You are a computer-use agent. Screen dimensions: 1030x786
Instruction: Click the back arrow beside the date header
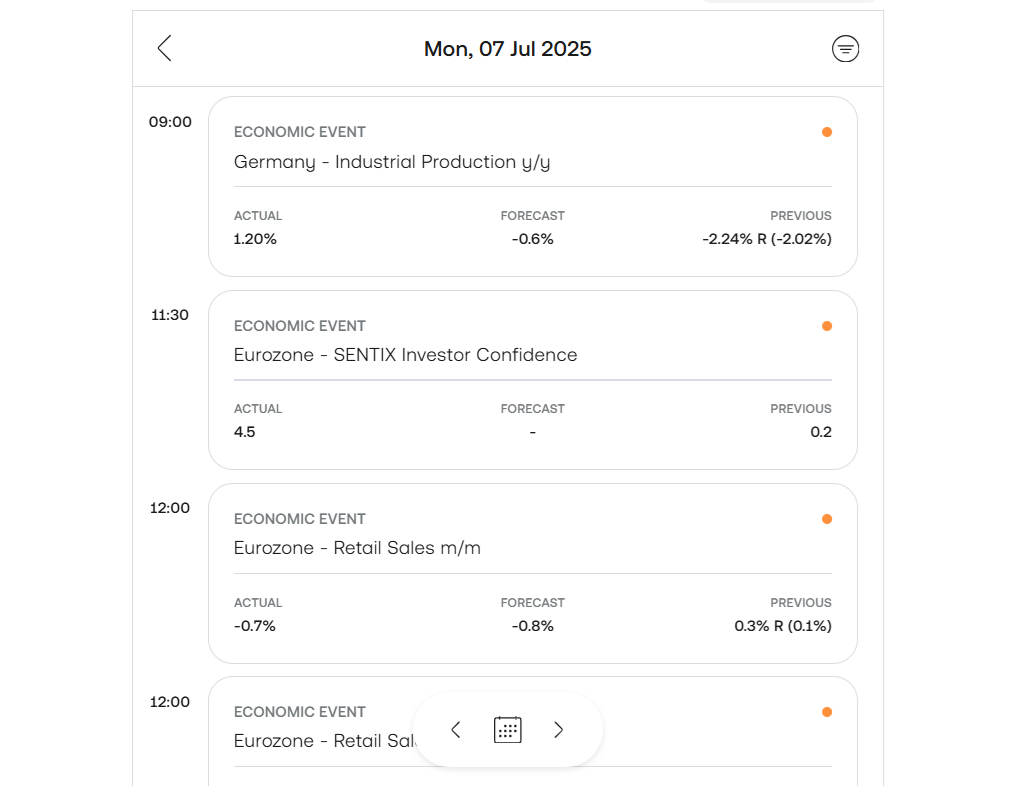coord(164,49)
